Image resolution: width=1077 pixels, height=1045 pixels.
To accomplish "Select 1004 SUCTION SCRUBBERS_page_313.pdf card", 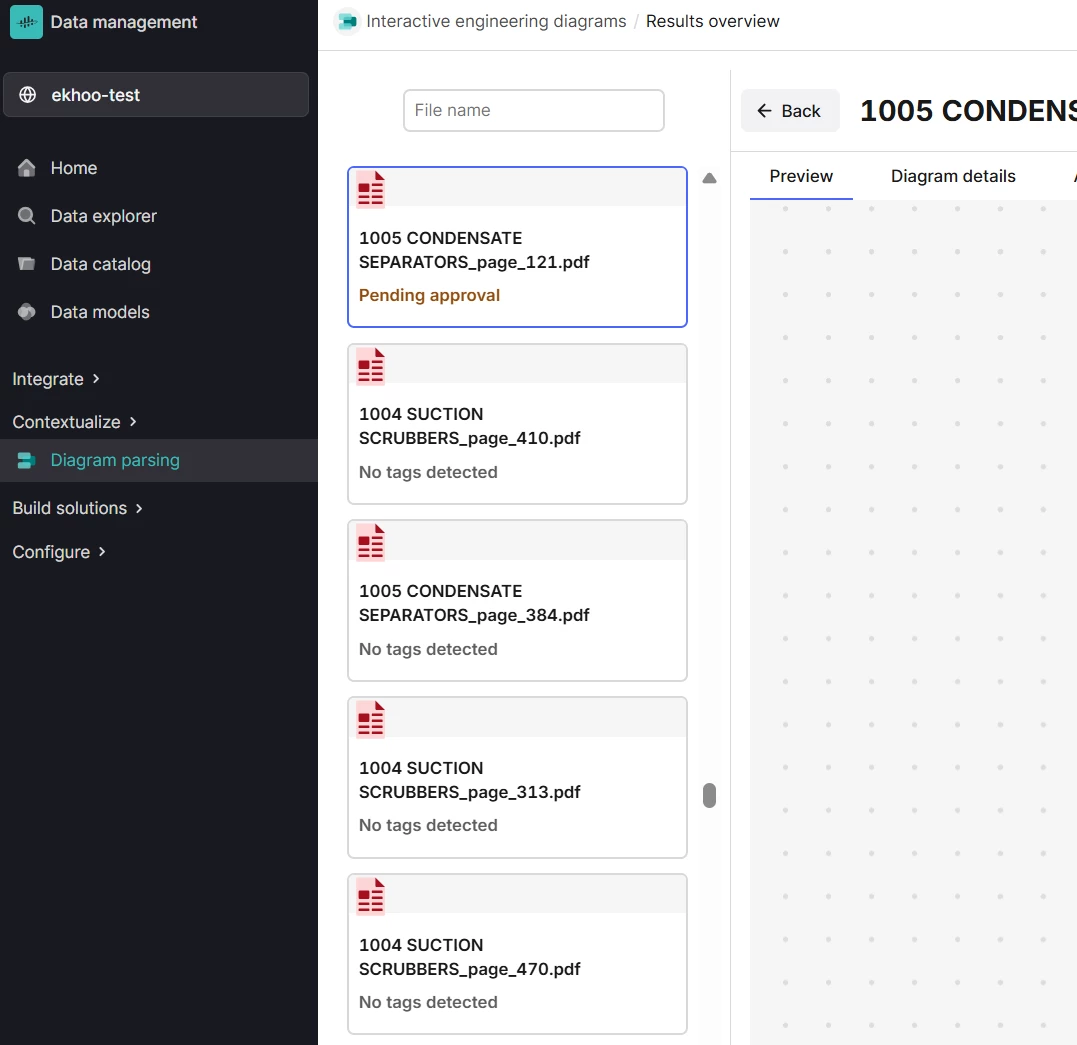I will 517,778.
